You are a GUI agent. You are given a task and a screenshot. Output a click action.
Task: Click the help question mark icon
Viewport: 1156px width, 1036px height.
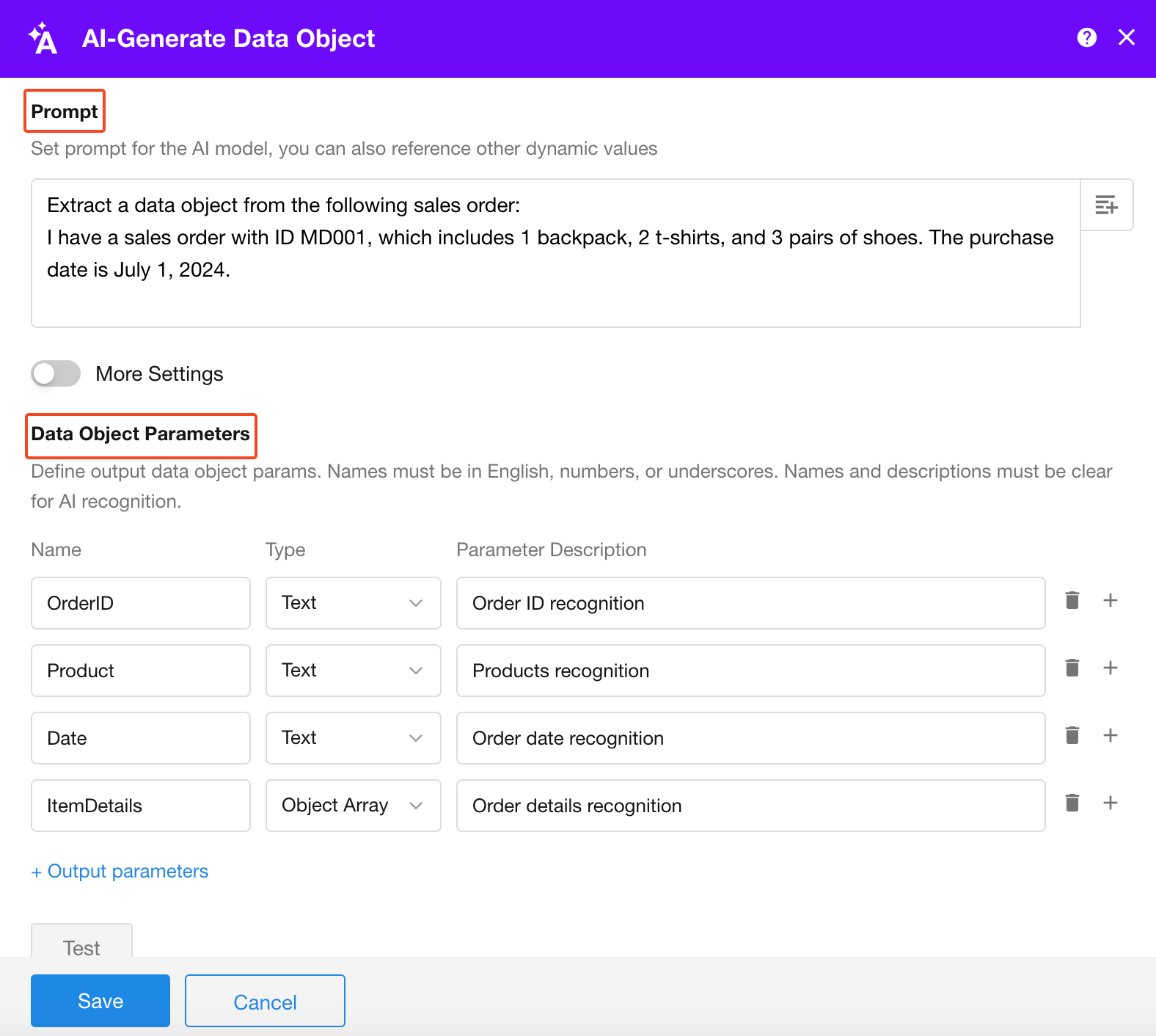[1086, 37]
